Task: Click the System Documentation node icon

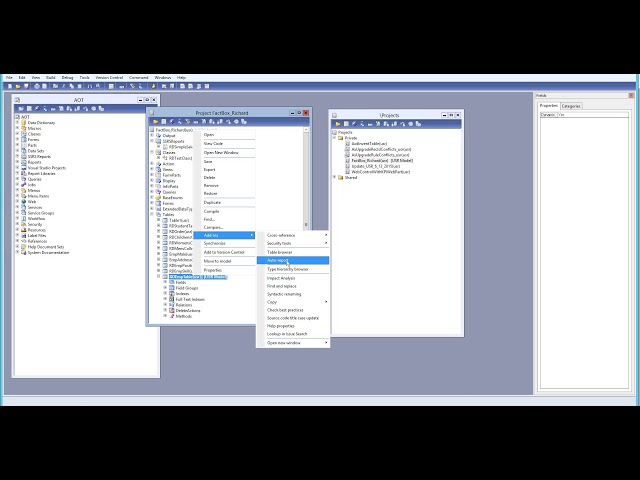Action: [24, 253]
